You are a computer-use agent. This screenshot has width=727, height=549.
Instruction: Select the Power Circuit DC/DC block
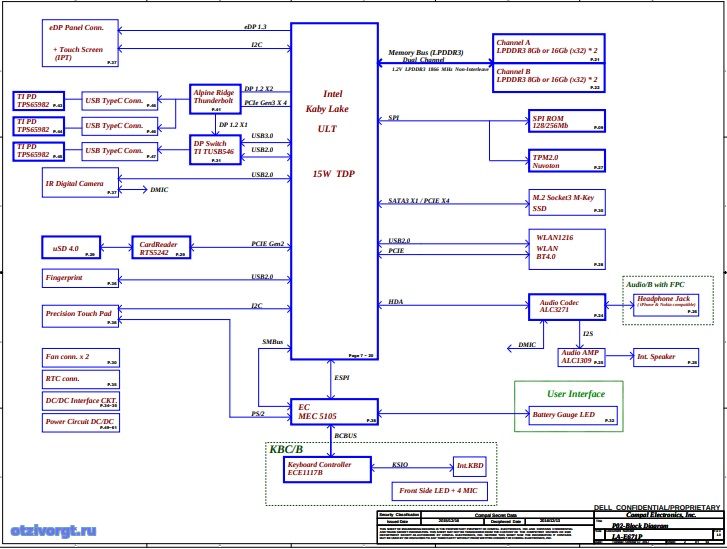pos(81,423)
